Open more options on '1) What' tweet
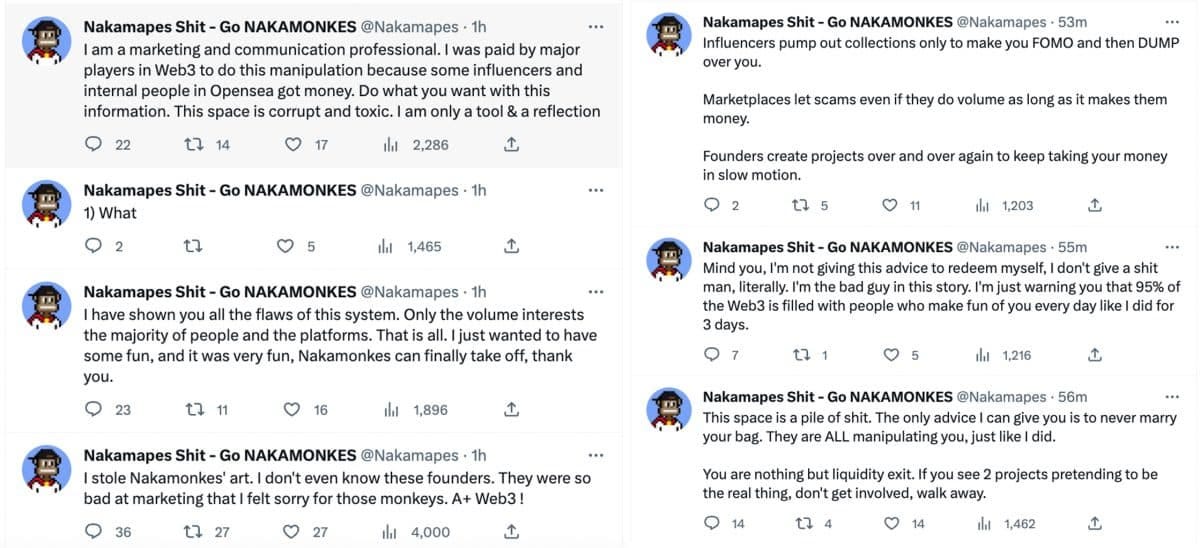This screenshot has width=1200, height=548. [596, 190]
